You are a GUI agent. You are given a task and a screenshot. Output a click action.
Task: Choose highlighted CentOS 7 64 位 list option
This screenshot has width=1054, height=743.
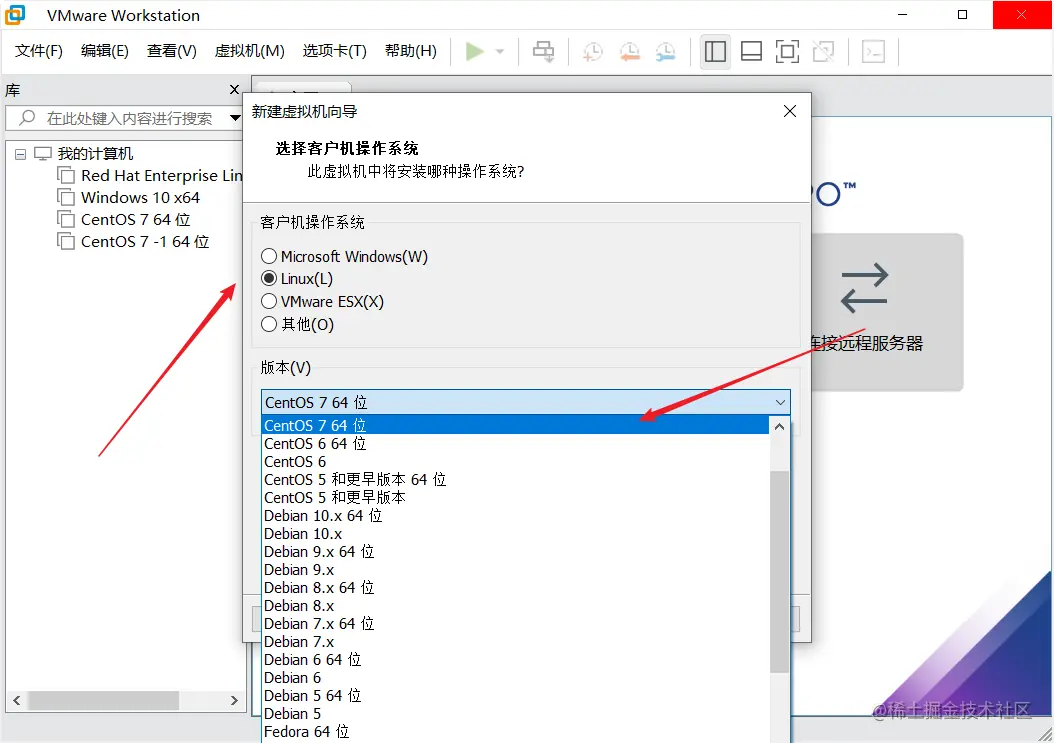click(515, 425)
